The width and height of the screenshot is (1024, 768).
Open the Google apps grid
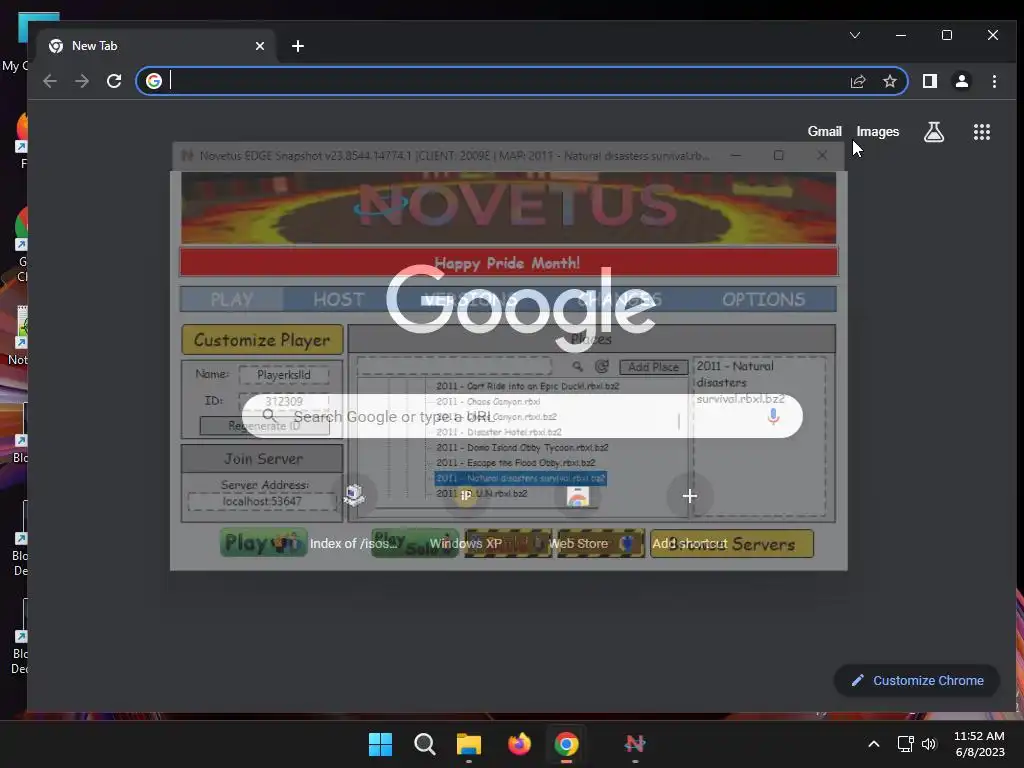(982, 132)
